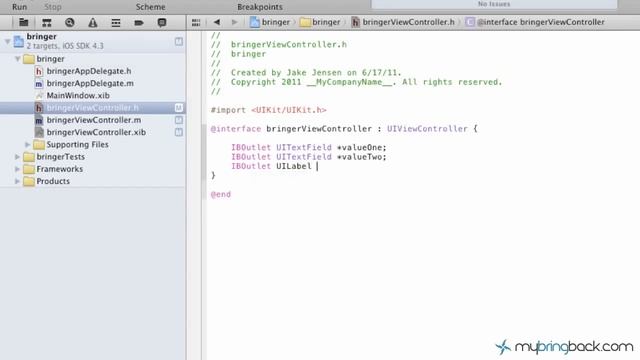Open the Symbol navigator icon
Image resolution: width=640 pixels, height=360 pixels.
(x=47, y=22)
